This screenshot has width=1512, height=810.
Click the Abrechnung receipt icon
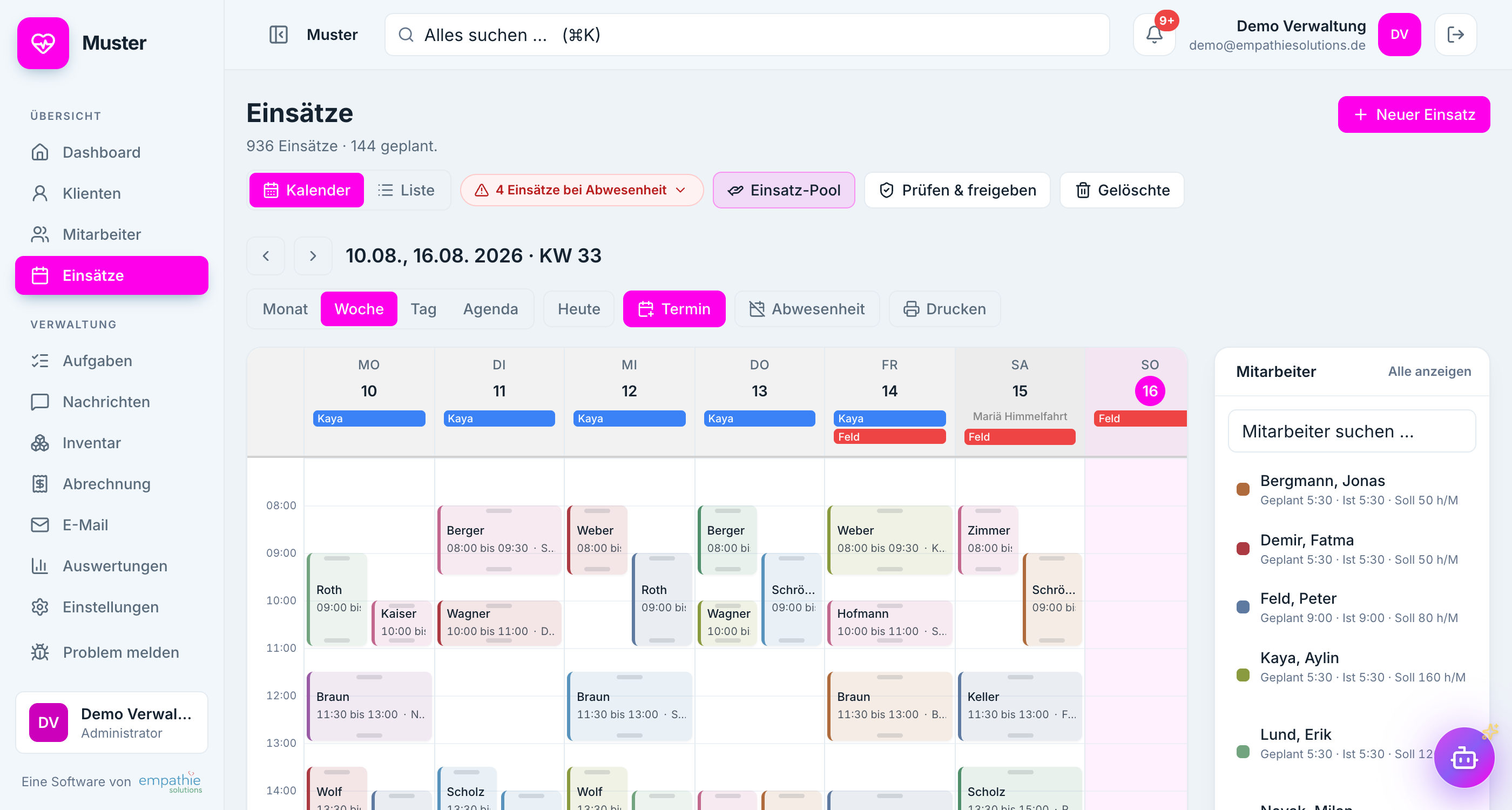[x=40, y=484]
